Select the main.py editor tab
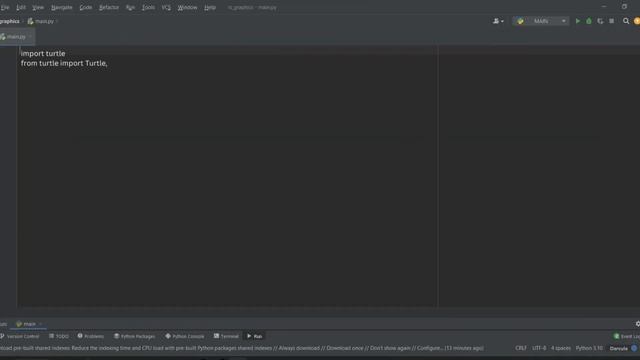 [x=16, y=37]
